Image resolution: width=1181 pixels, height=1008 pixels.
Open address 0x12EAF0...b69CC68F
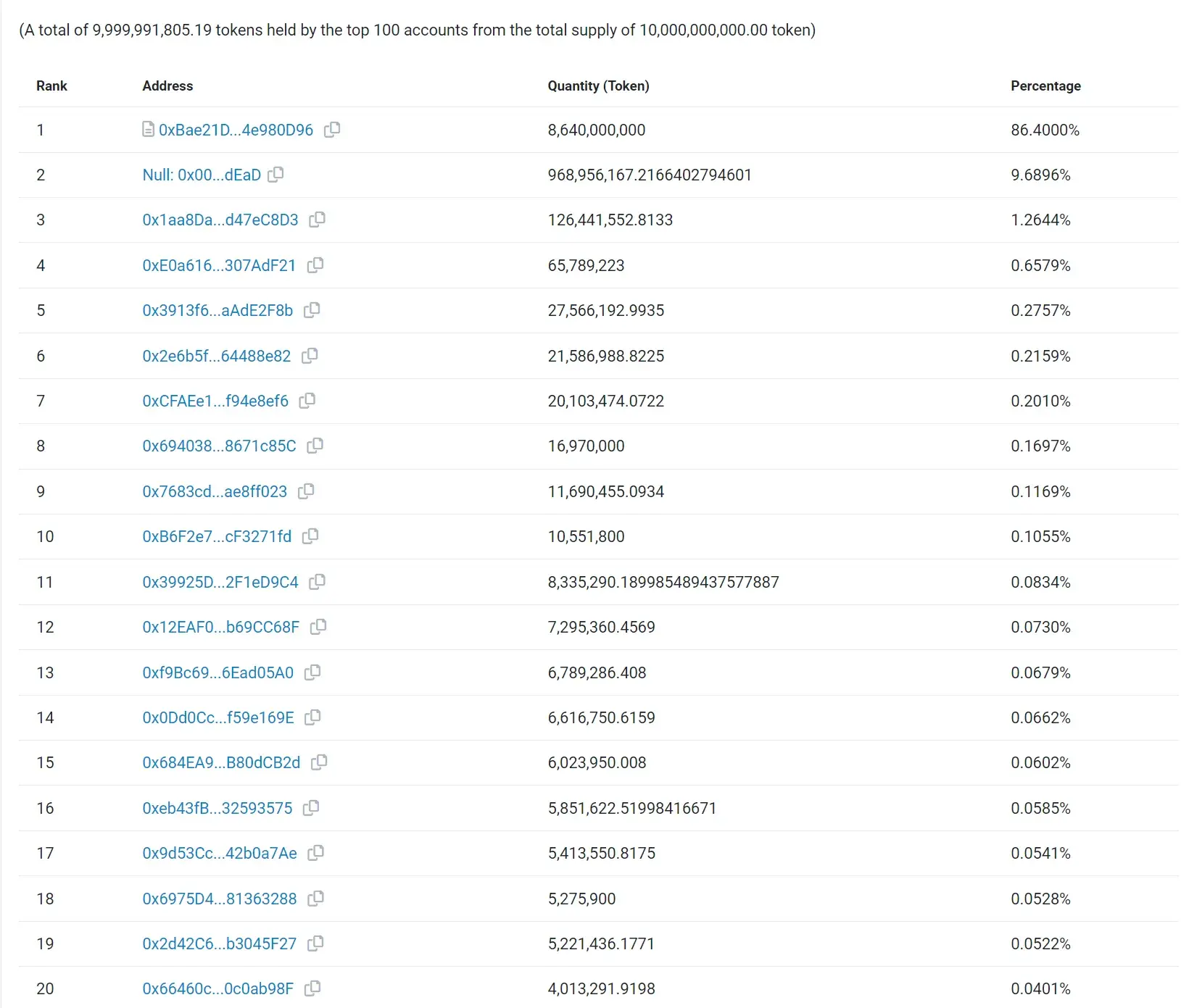(x=220, y=627)
